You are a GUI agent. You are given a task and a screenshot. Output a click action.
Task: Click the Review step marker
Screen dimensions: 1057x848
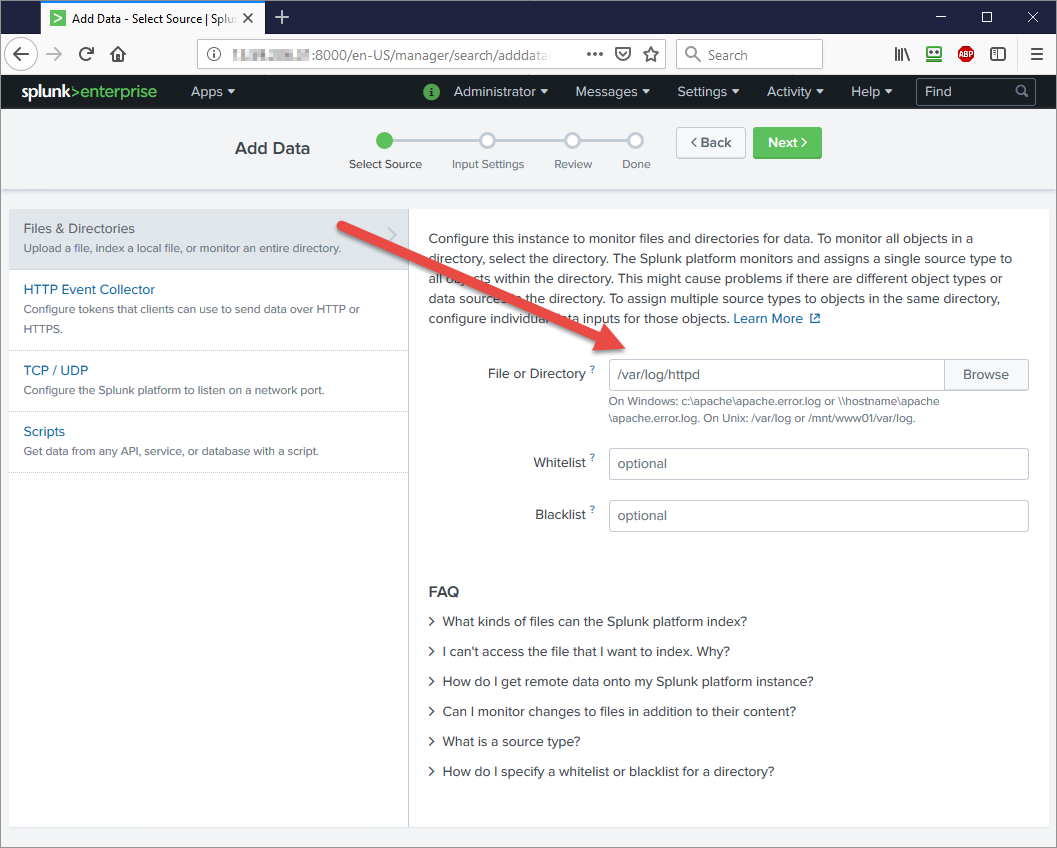tap(572, 140)
